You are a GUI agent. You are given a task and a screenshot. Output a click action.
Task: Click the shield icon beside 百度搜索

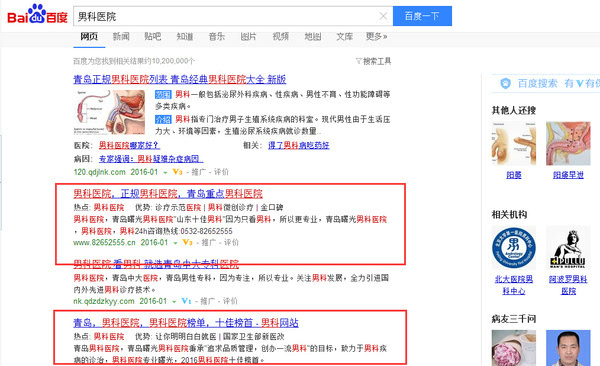(505, 83)
